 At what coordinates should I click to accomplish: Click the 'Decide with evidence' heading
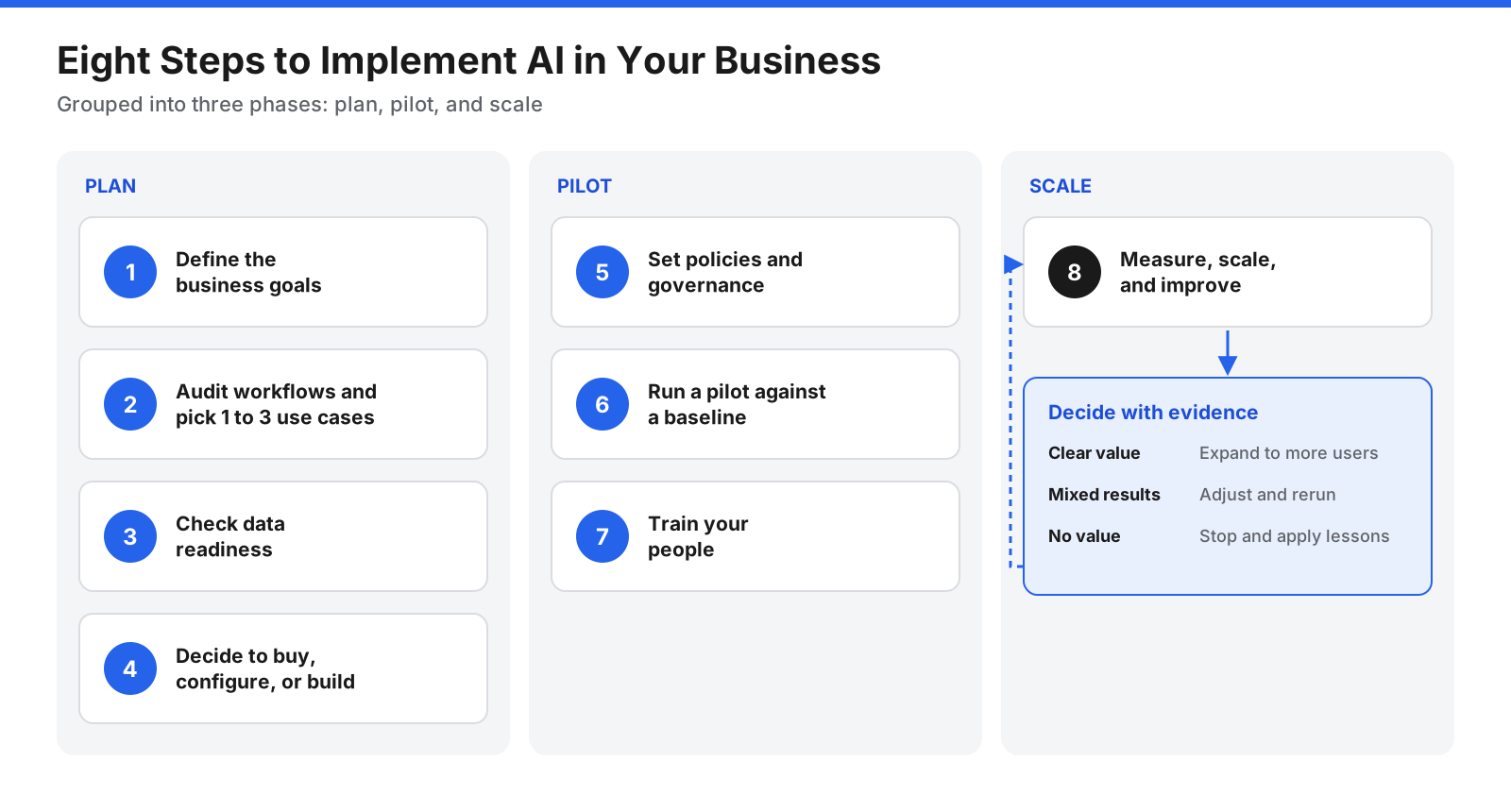(1153, 413)
